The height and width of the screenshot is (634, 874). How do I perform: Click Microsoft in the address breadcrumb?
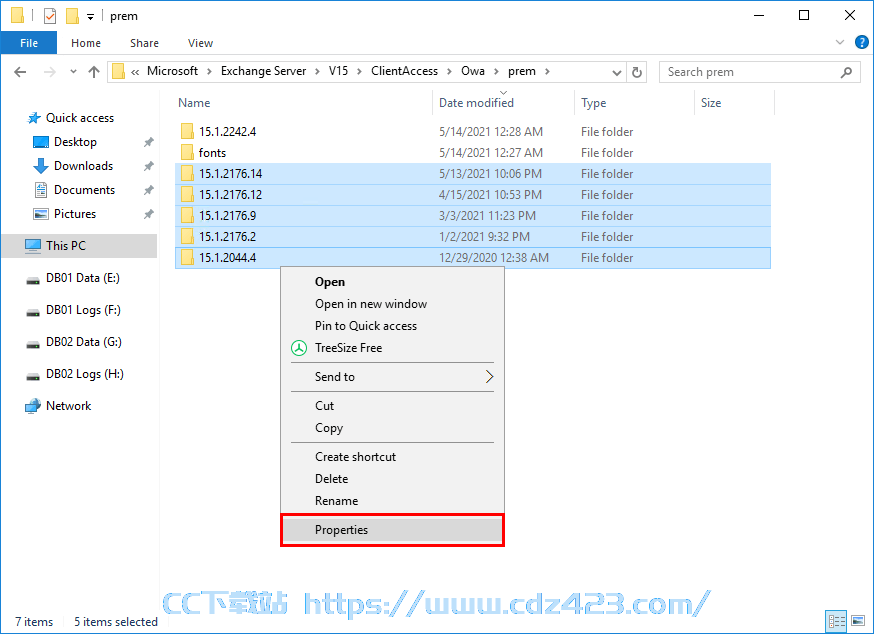pos(172,71)
